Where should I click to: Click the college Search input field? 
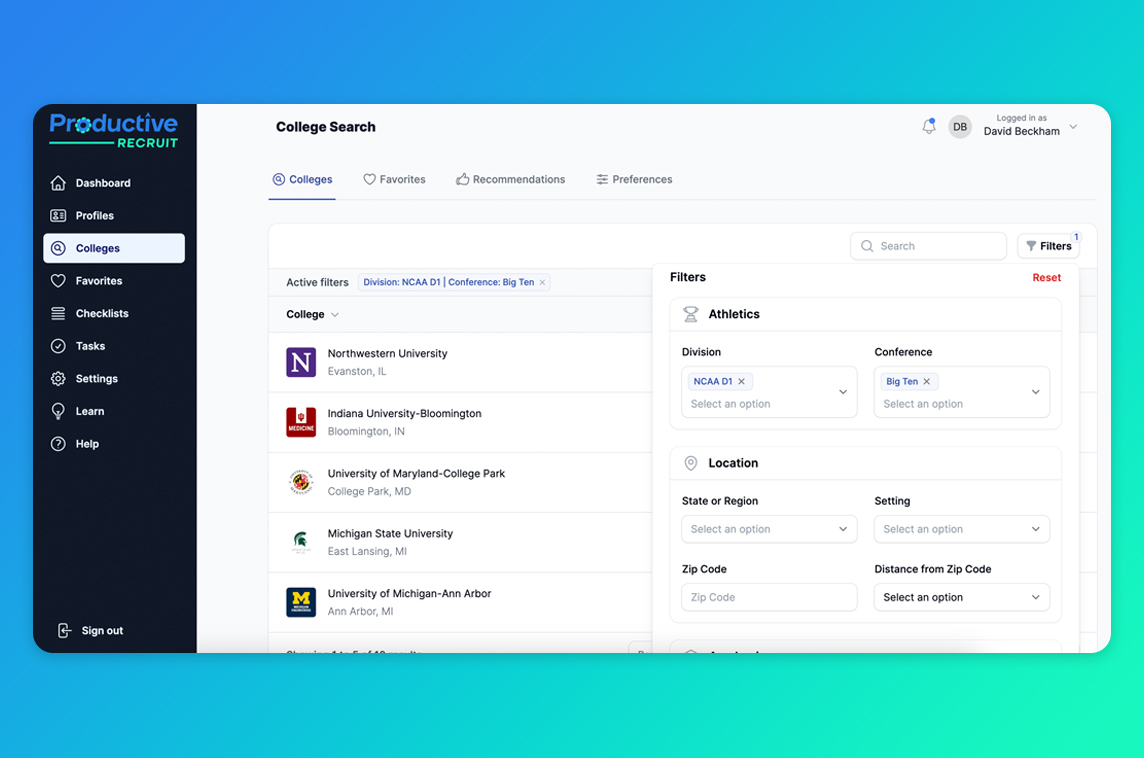pos(928,246)
